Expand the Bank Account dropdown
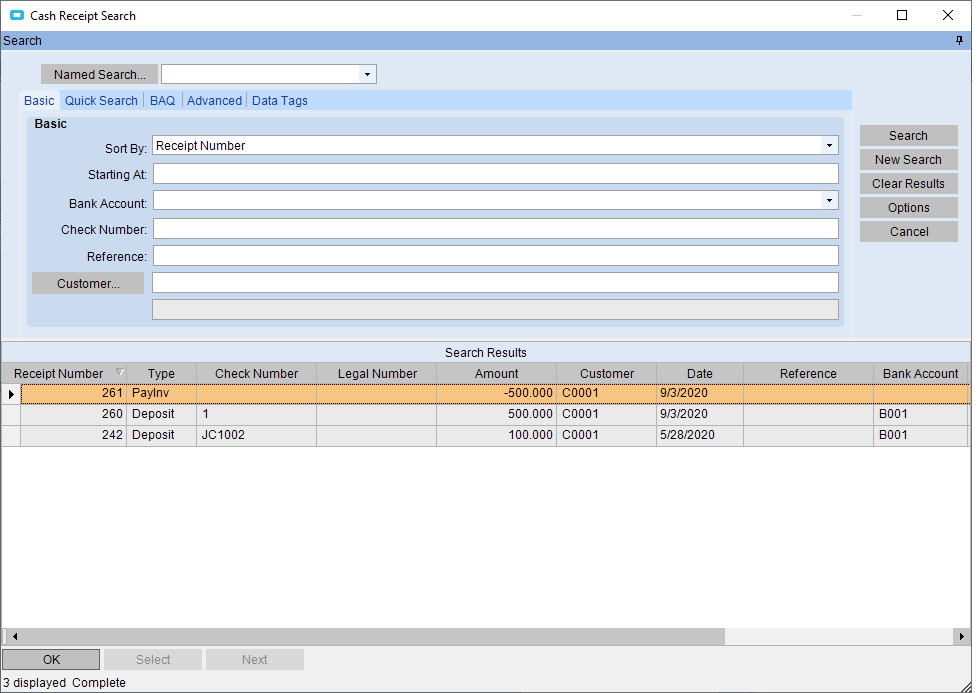Viewport: 979px width, 693px height. [829, 200]
